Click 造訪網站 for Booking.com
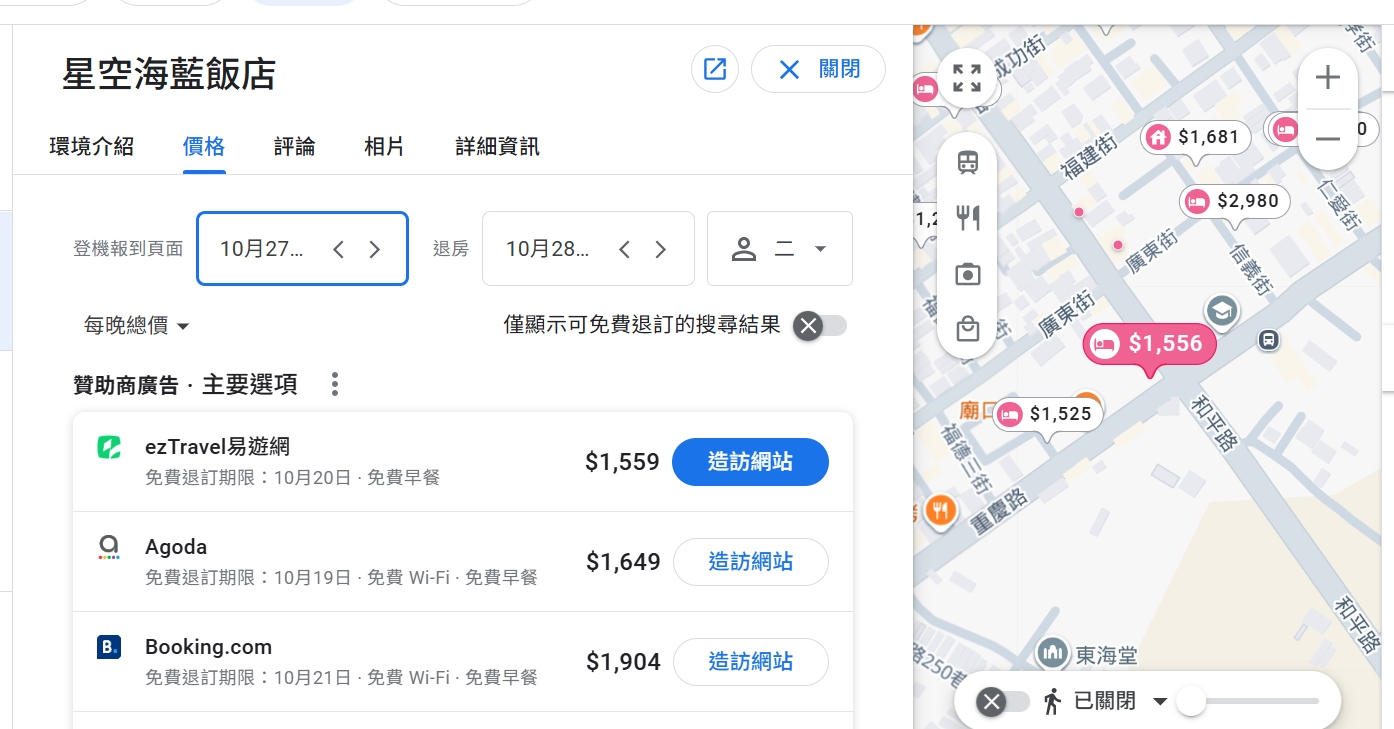This screenshot has height=729, width=1394. 750,662
